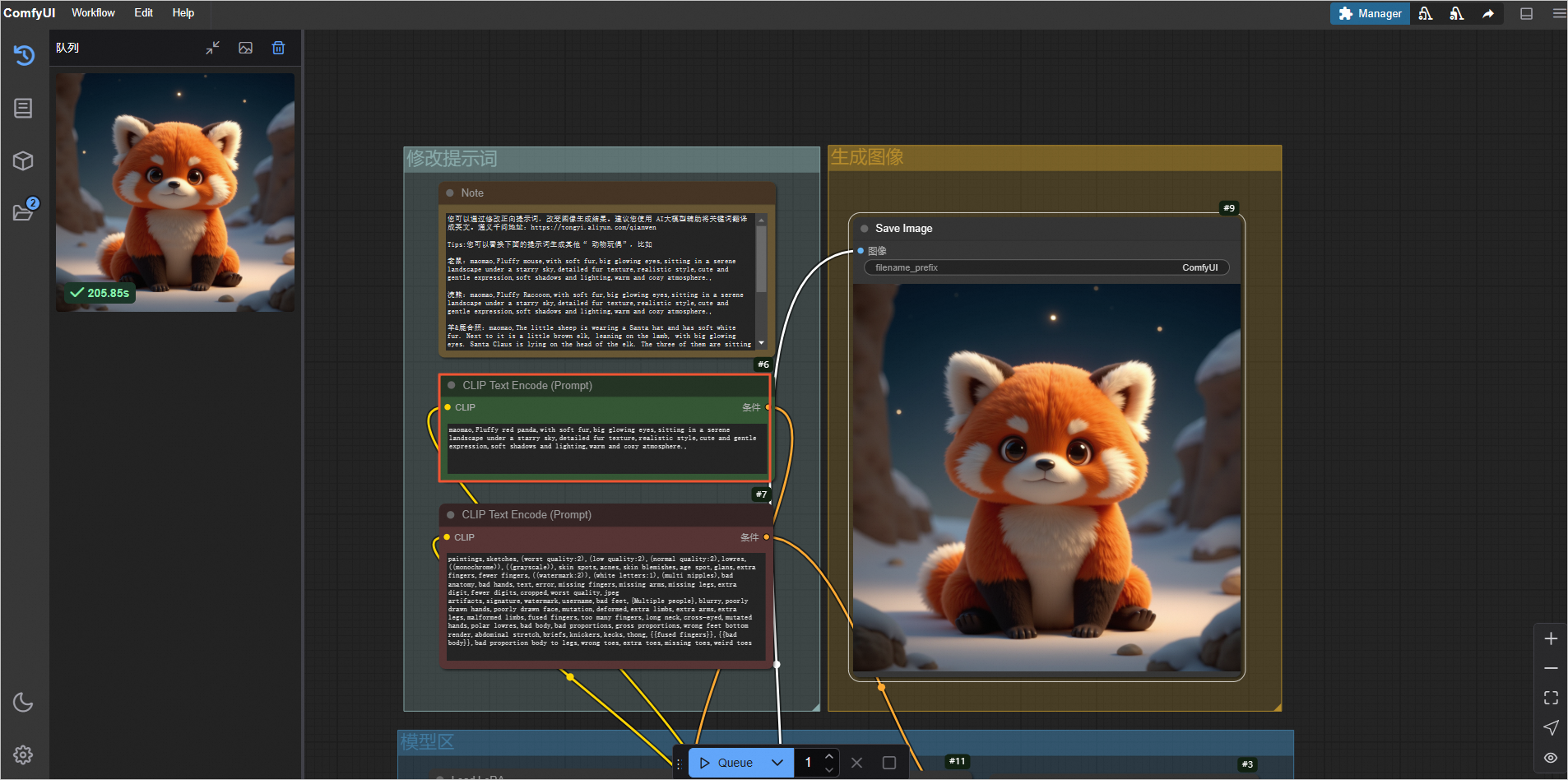Expand the Queue button dropdown arrow
The width and height of the screenshot is (1568, 780).
(777, 763)
